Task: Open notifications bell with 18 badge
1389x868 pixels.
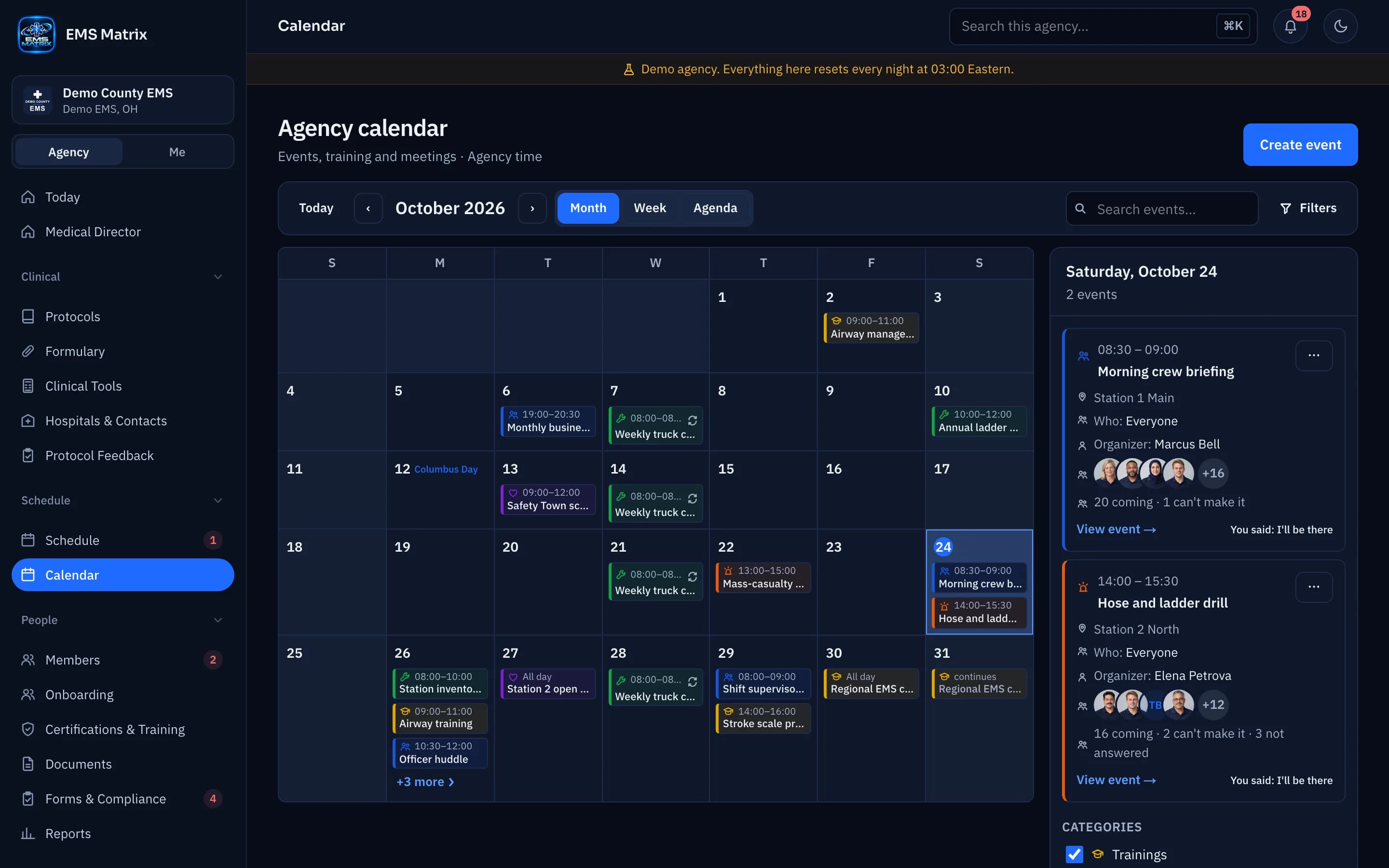Action: (x=1290, y=26)
